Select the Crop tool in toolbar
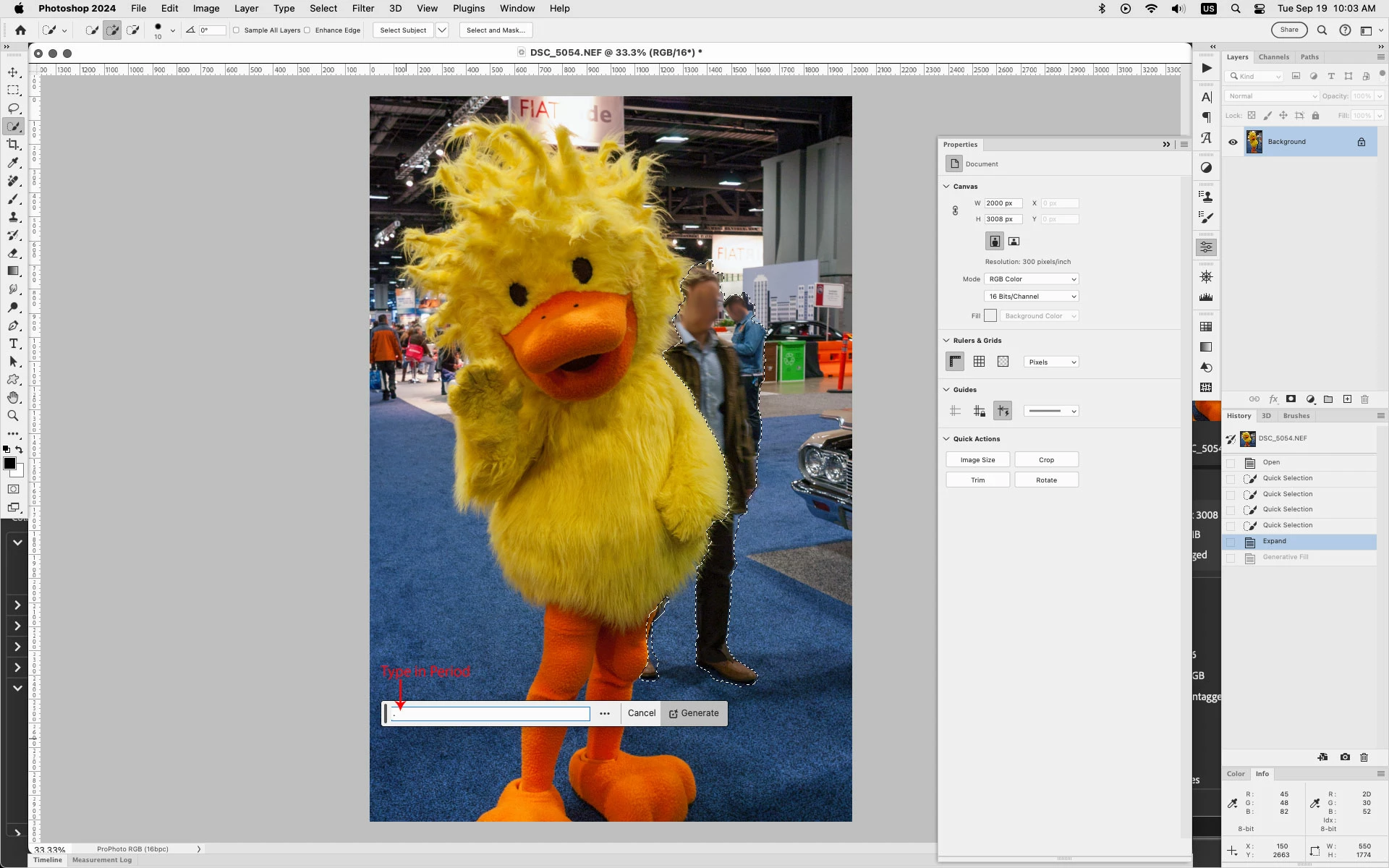The image size is (1389, 868). pos(13,145)
